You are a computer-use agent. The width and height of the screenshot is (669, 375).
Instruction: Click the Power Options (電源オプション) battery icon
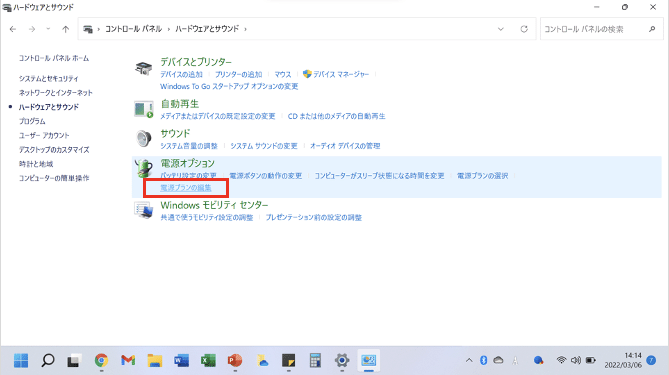pos(144,169)
